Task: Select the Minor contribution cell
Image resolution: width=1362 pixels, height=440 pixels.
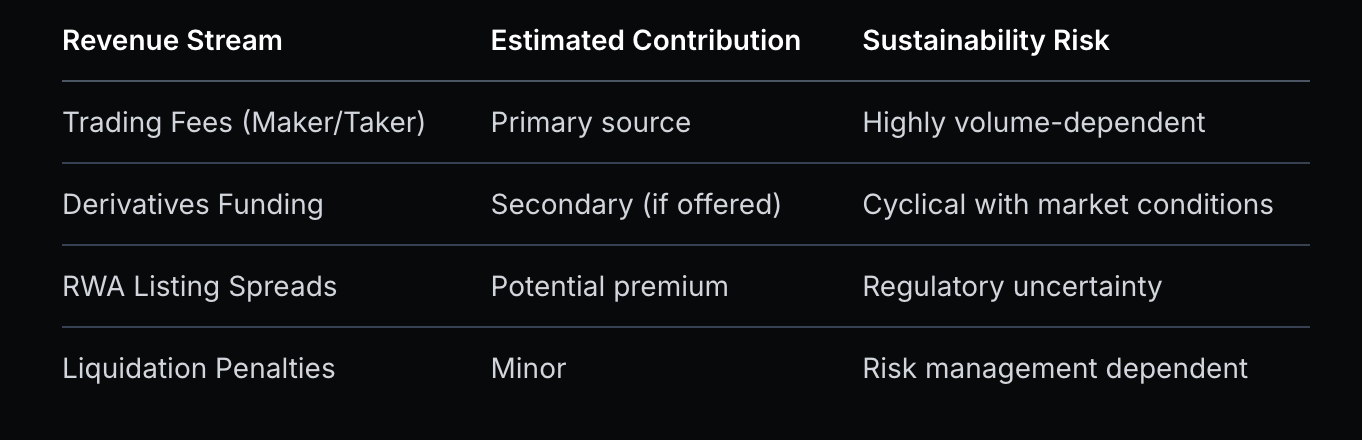Action: tap(528, 368)
